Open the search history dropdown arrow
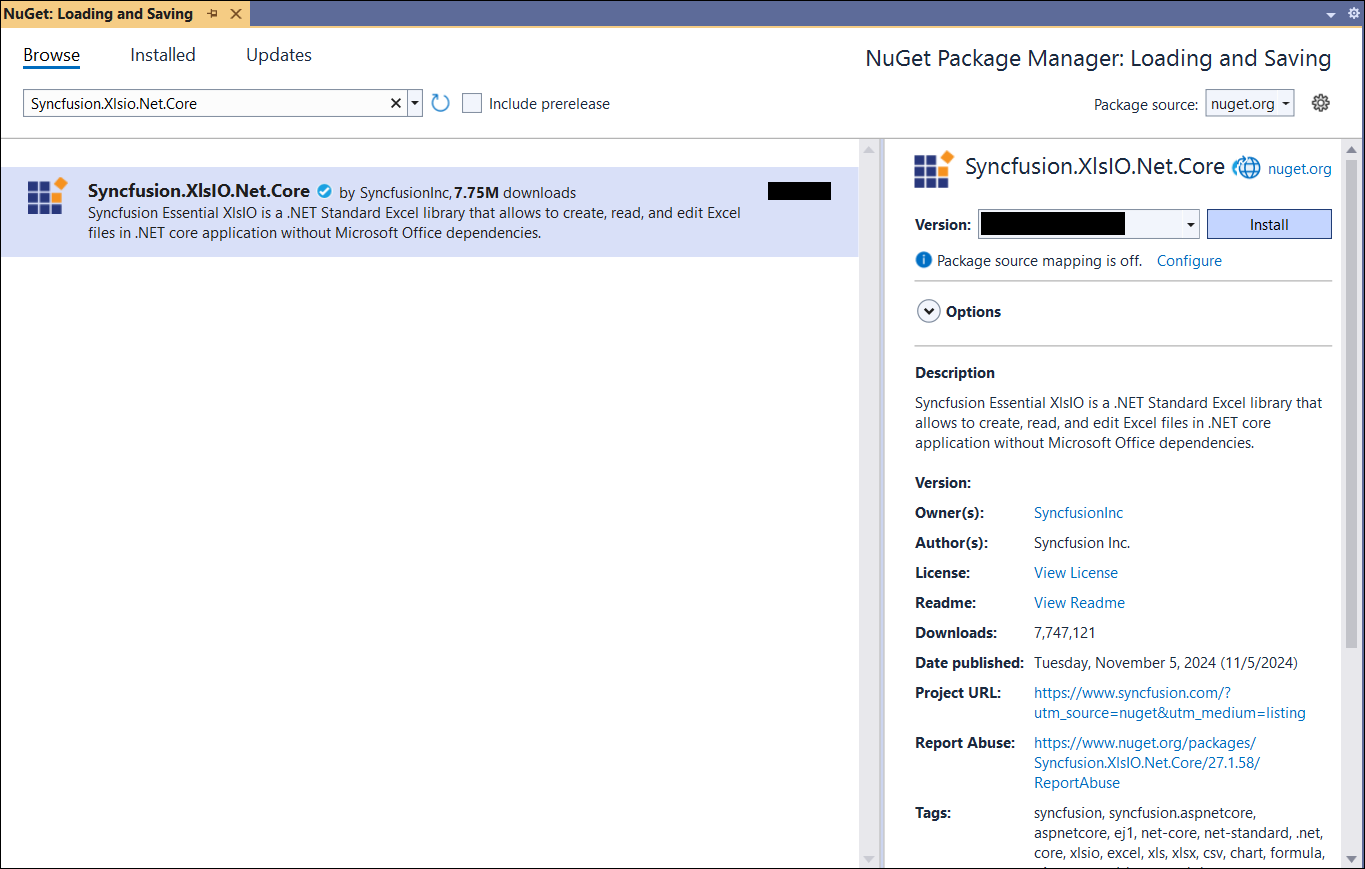 [x=414, y=103]
